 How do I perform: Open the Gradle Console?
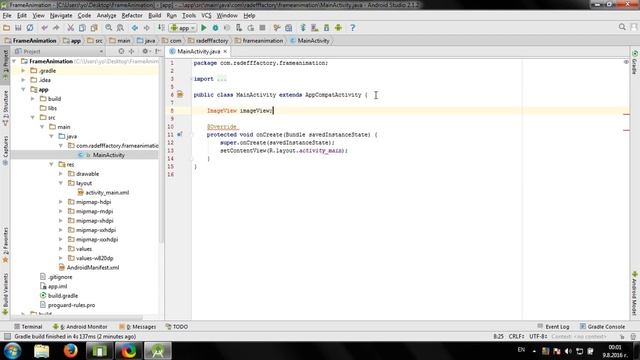[x=602, y=327]
